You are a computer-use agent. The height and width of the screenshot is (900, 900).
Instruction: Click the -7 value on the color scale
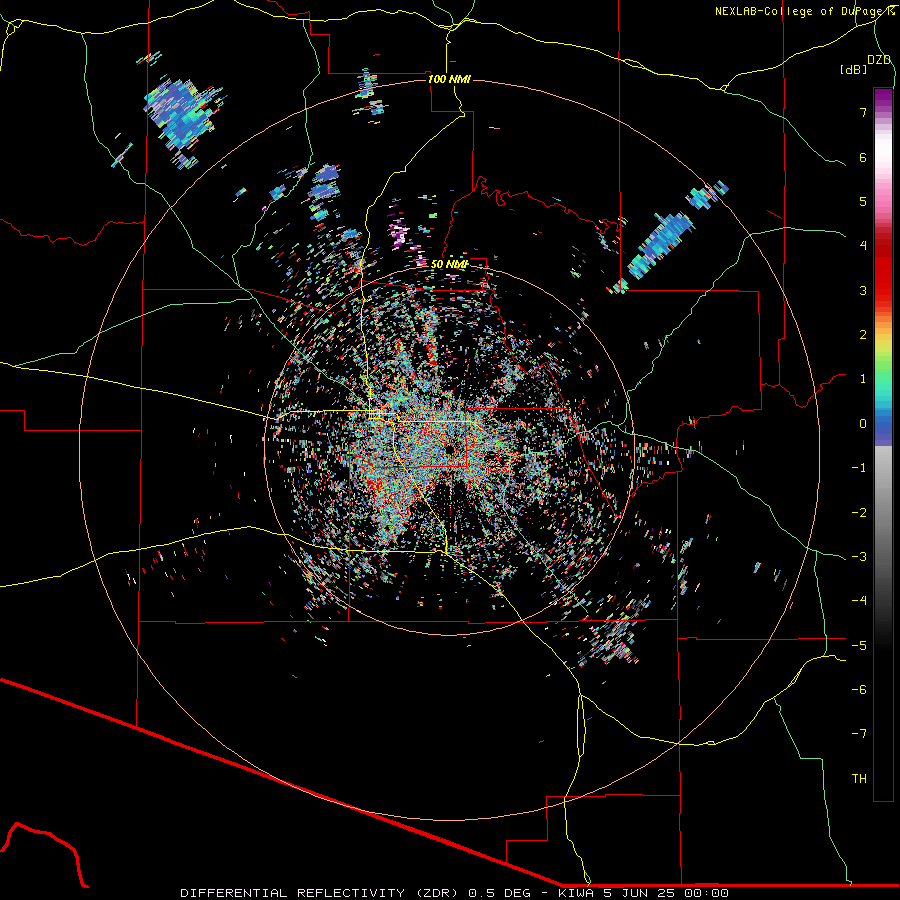[x=859, y=734]
